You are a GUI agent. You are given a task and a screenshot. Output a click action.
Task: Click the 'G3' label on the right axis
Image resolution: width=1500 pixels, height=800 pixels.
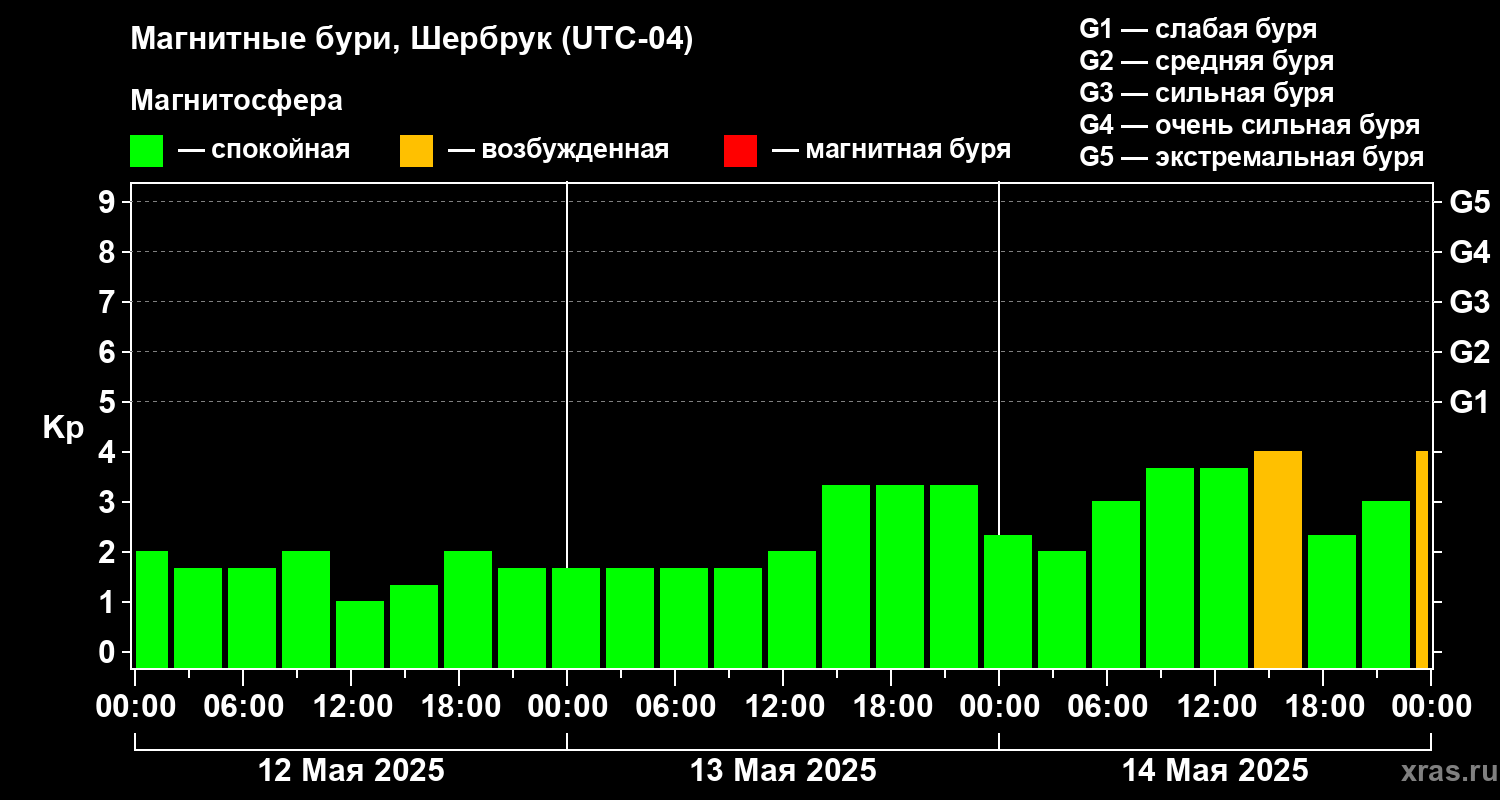click(1470, 302)
